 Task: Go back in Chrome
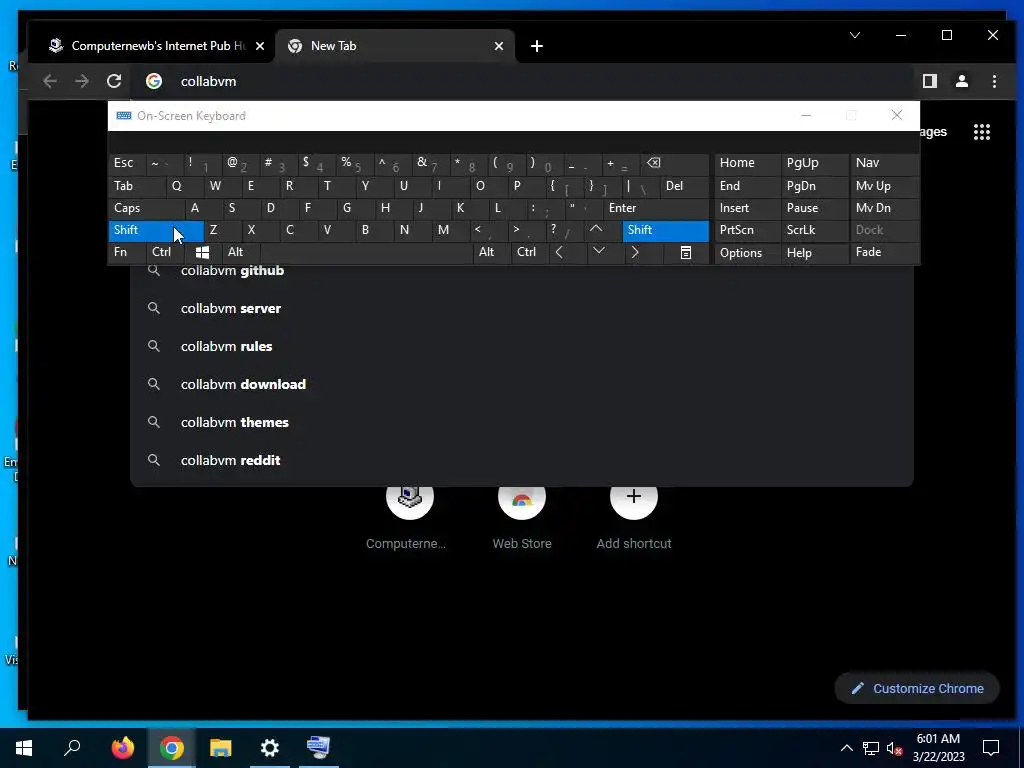[x=50, y=81]
